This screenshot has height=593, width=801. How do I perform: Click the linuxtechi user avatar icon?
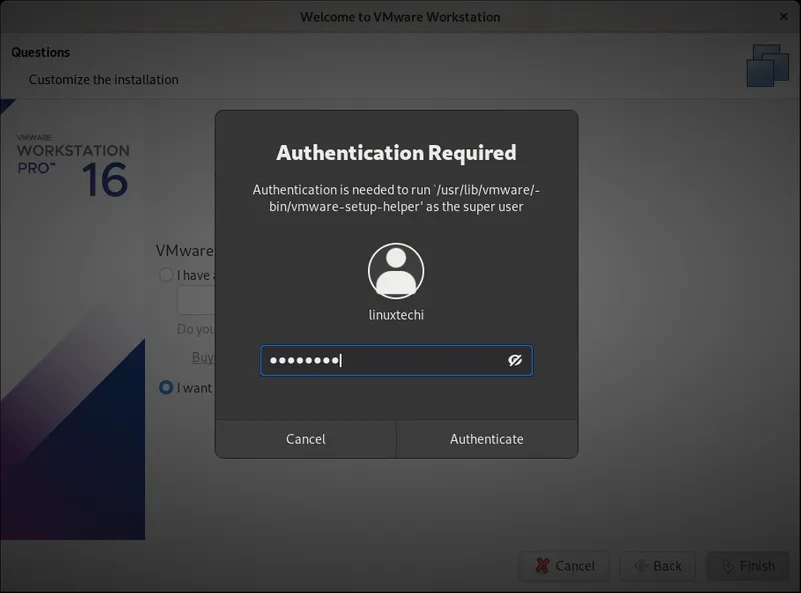(x=396, y=271)
